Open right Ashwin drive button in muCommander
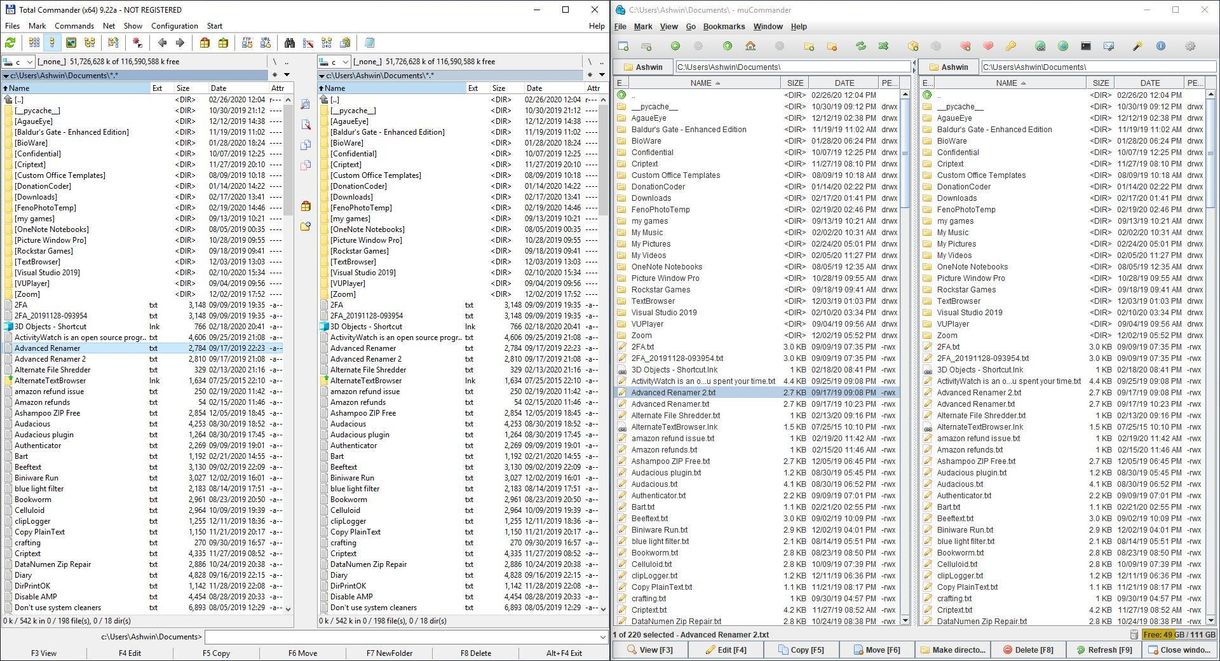This screenshot has height=661, width=1220. click(948, 67)
